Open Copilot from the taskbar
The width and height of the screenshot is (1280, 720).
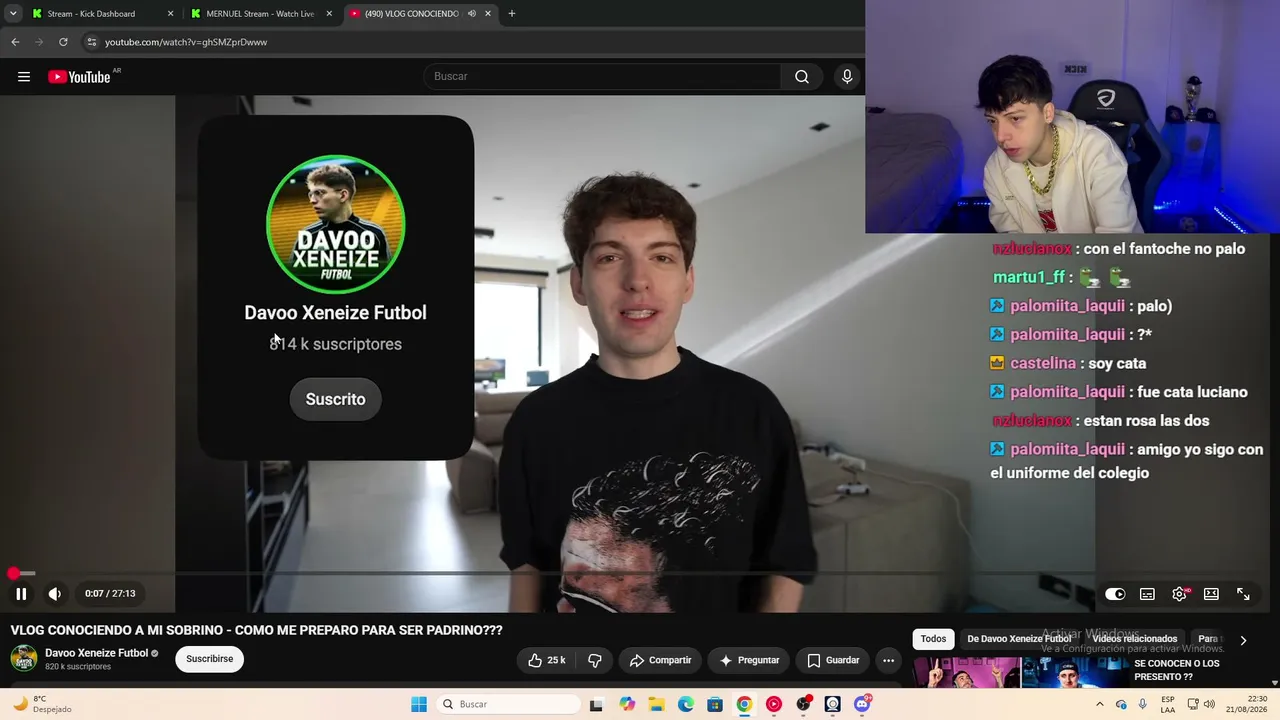[x=627, y=704]
